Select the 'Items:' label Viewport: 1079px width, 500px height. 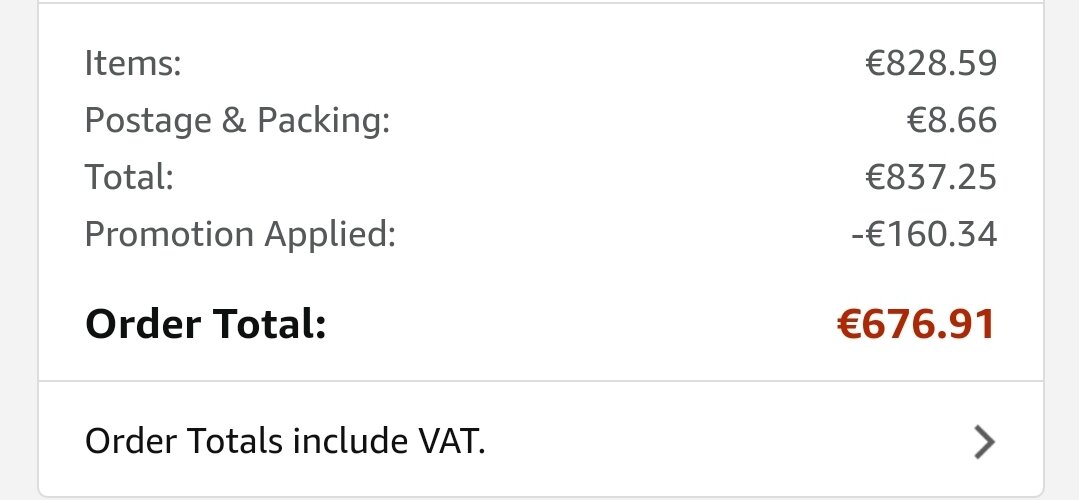(133, 63)
